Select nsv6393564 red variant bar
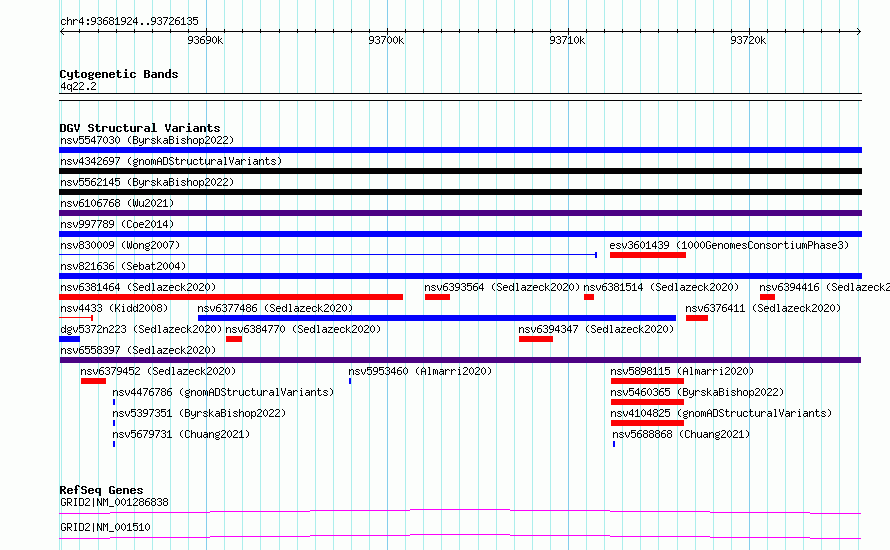The width and height of the screenshot is (890, 550). click(437, 297)
